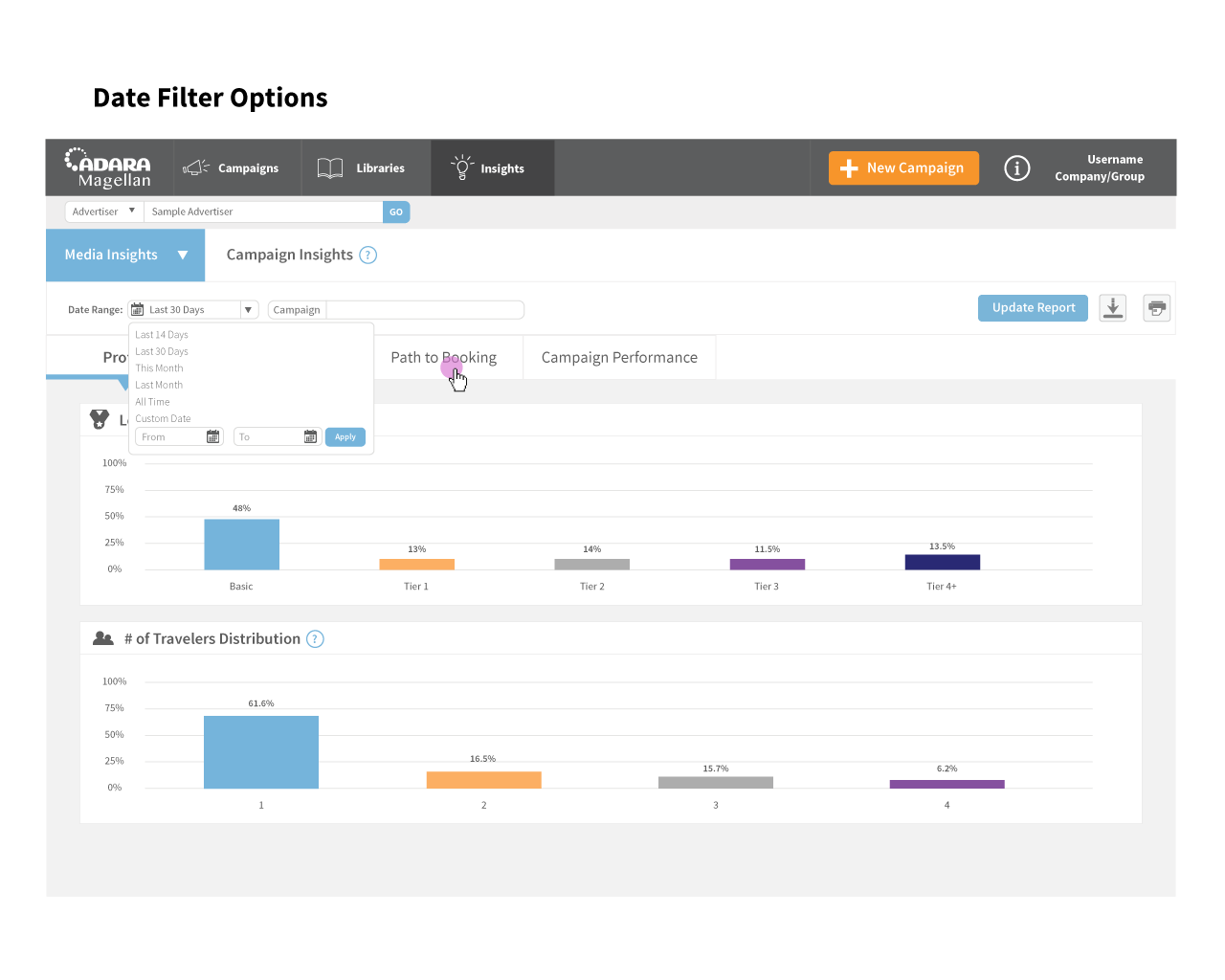Click help icon beside Travelers Distribution
This screenshot has height=980, width=1225.
(315, 639)
